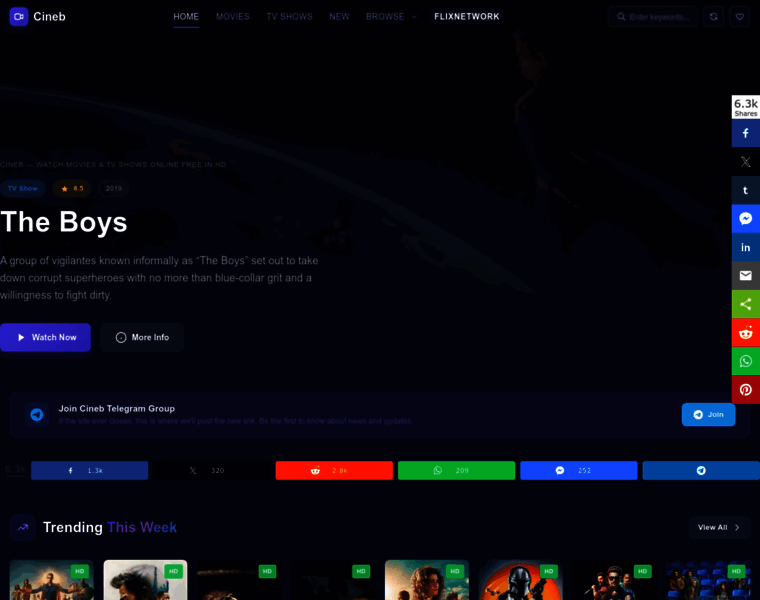
Task: Share via Email in side share bar
Action: coord(745,276)
